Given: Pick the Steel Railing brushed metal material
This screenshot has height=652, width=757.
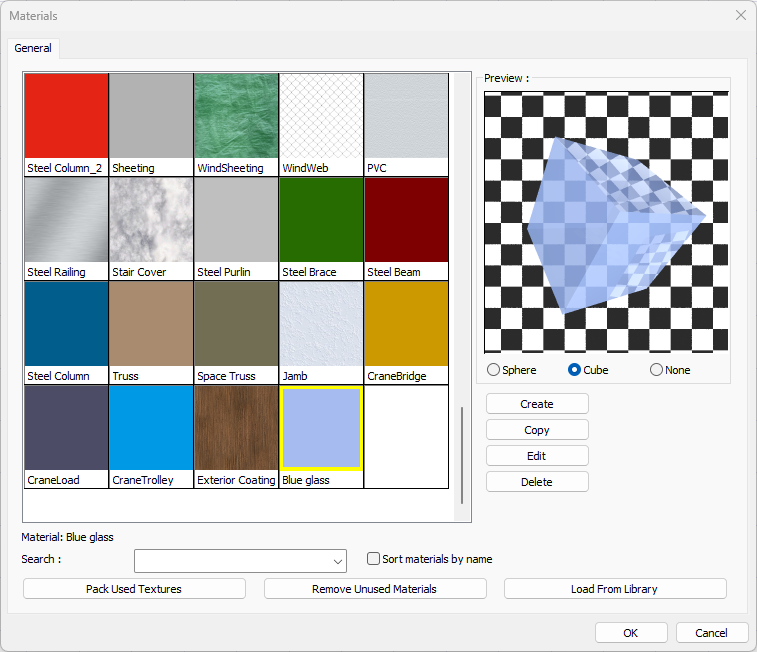Looking at the screenshot, I should point(66,220).
